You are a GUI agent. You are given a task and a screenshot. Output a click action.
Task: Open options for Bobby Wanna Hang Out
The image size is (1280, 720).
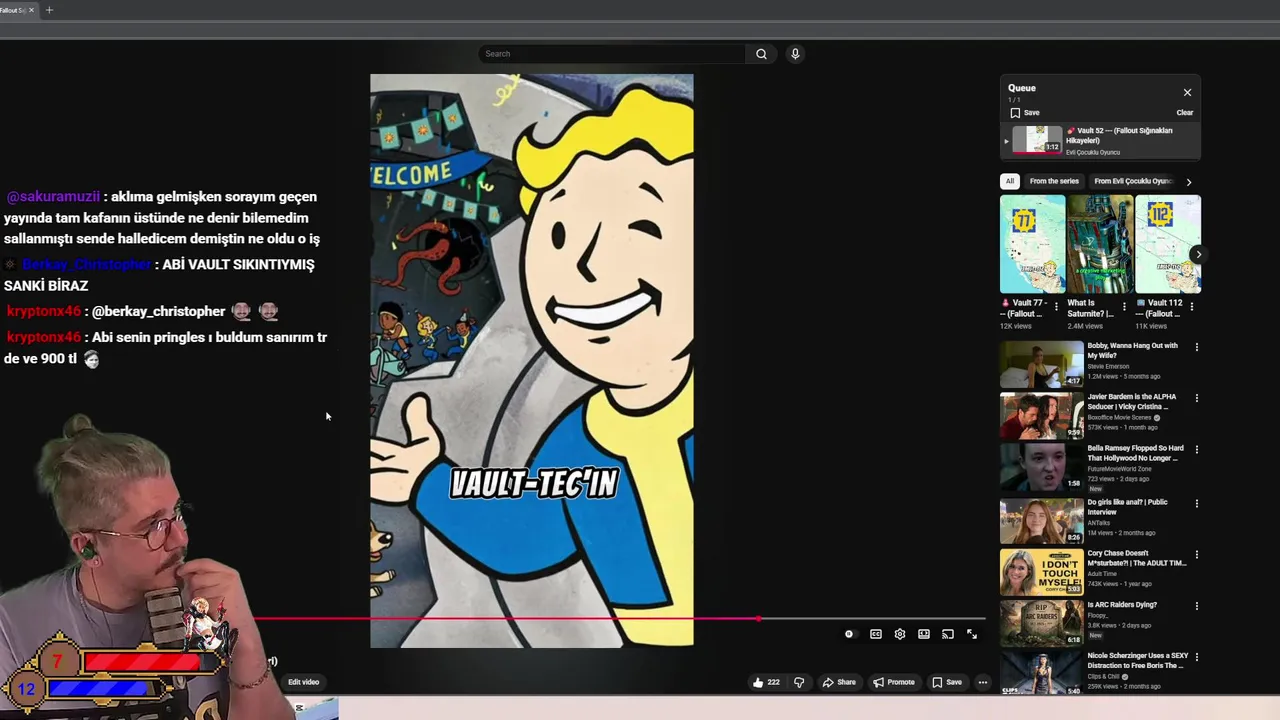click(1196, 347)
